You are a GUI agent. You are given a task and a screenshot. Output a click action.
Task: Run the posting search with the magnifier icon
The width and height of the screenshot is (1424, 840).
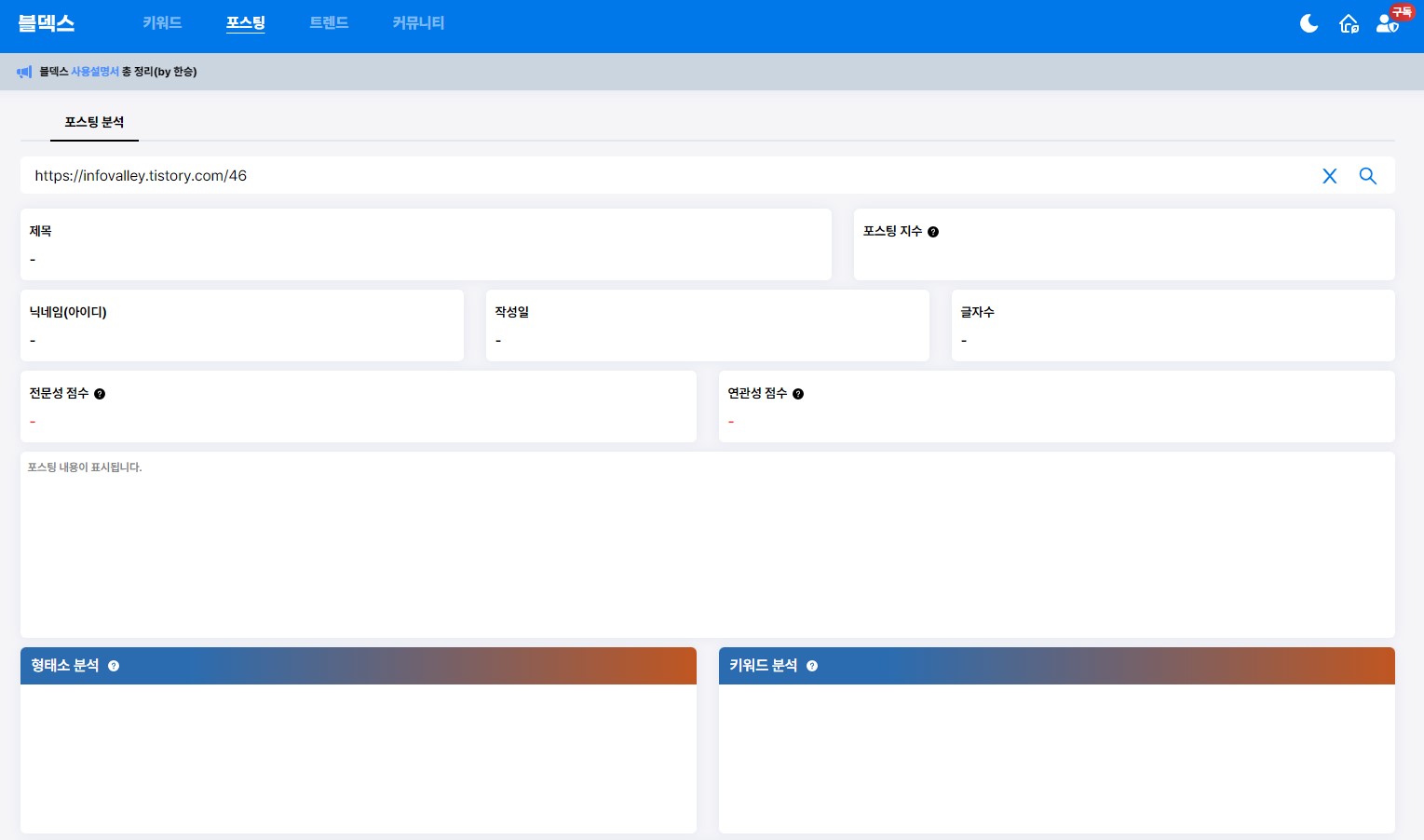point(1367,175)
